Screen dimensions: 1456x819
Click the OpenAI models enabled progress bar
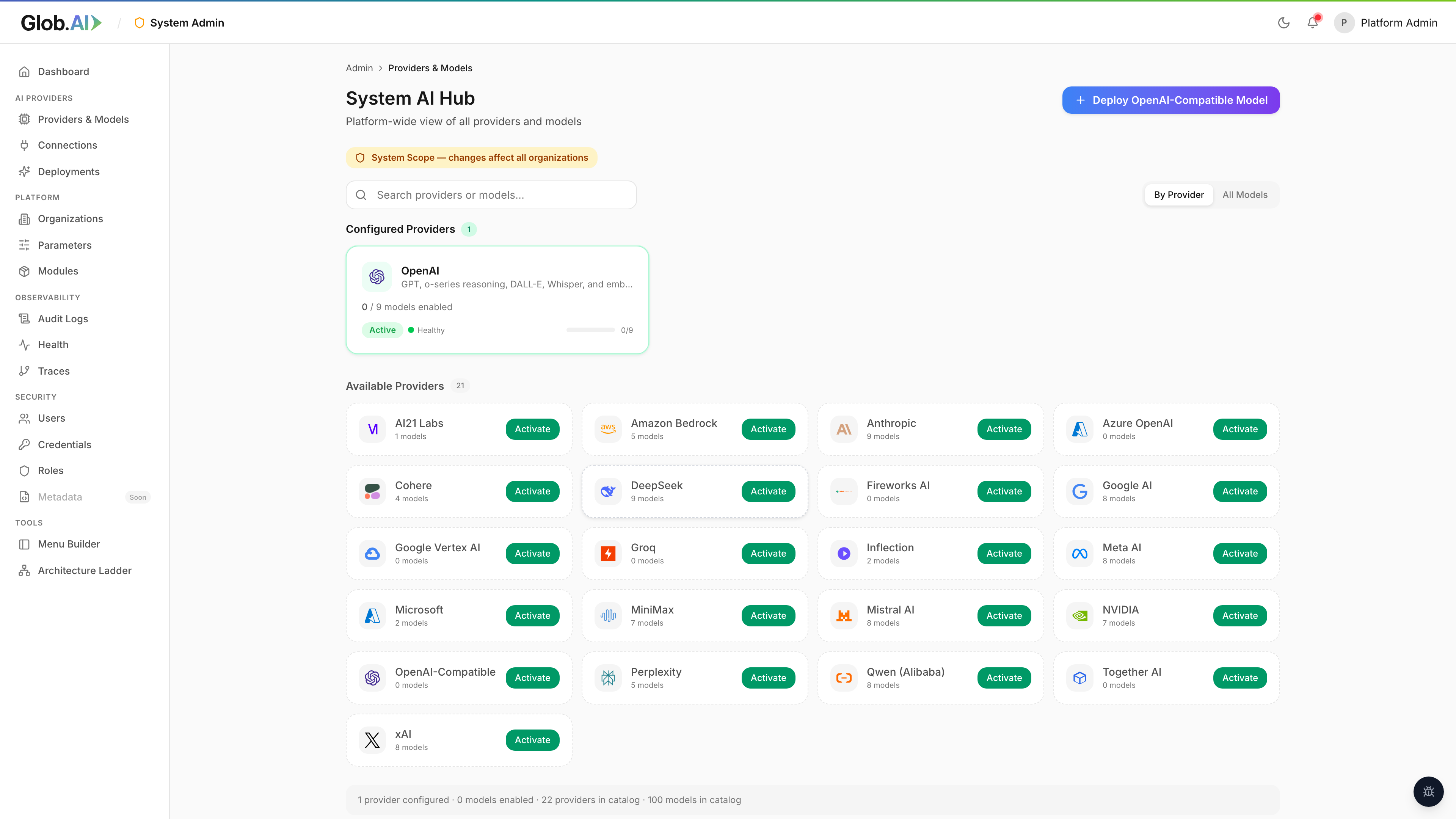pyautogui.click(x=590, y=330)
